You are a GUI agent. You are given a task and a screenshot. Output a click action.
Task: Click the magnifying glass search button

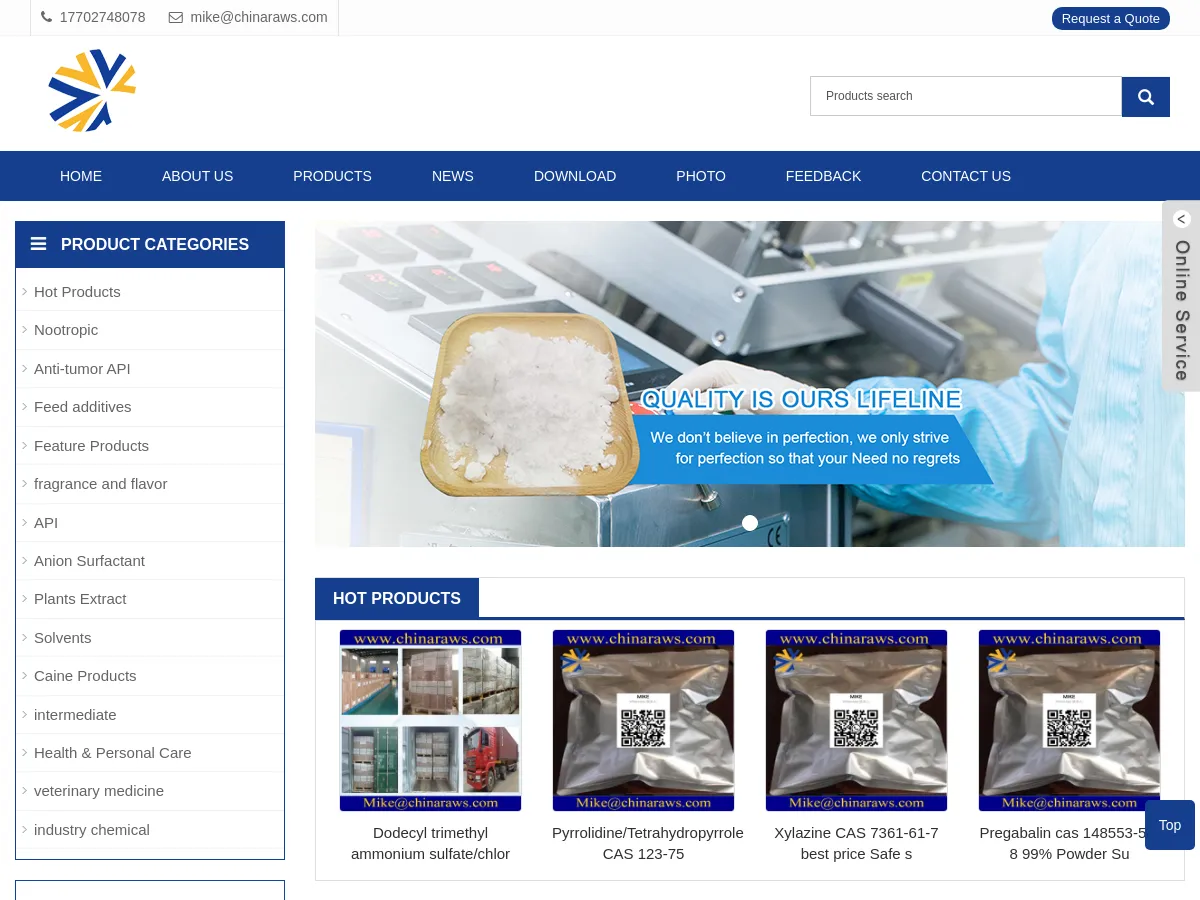[1145, 97]
